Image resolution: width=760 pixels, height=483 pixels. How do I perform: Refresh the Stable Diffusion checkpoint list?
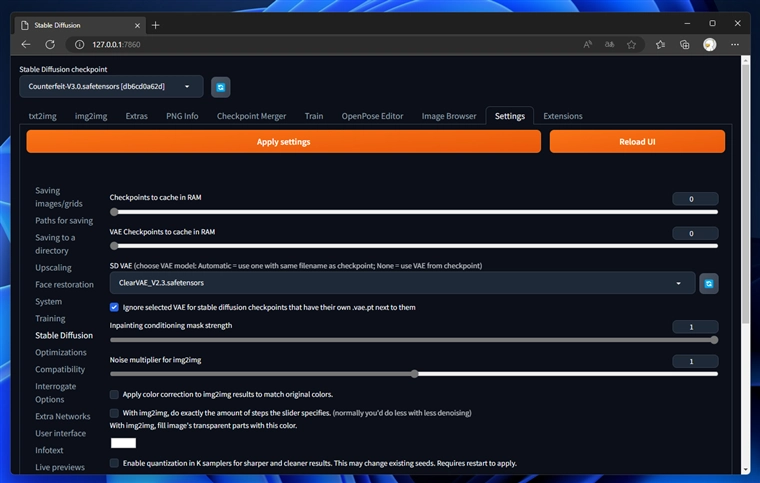pos(221,87)
